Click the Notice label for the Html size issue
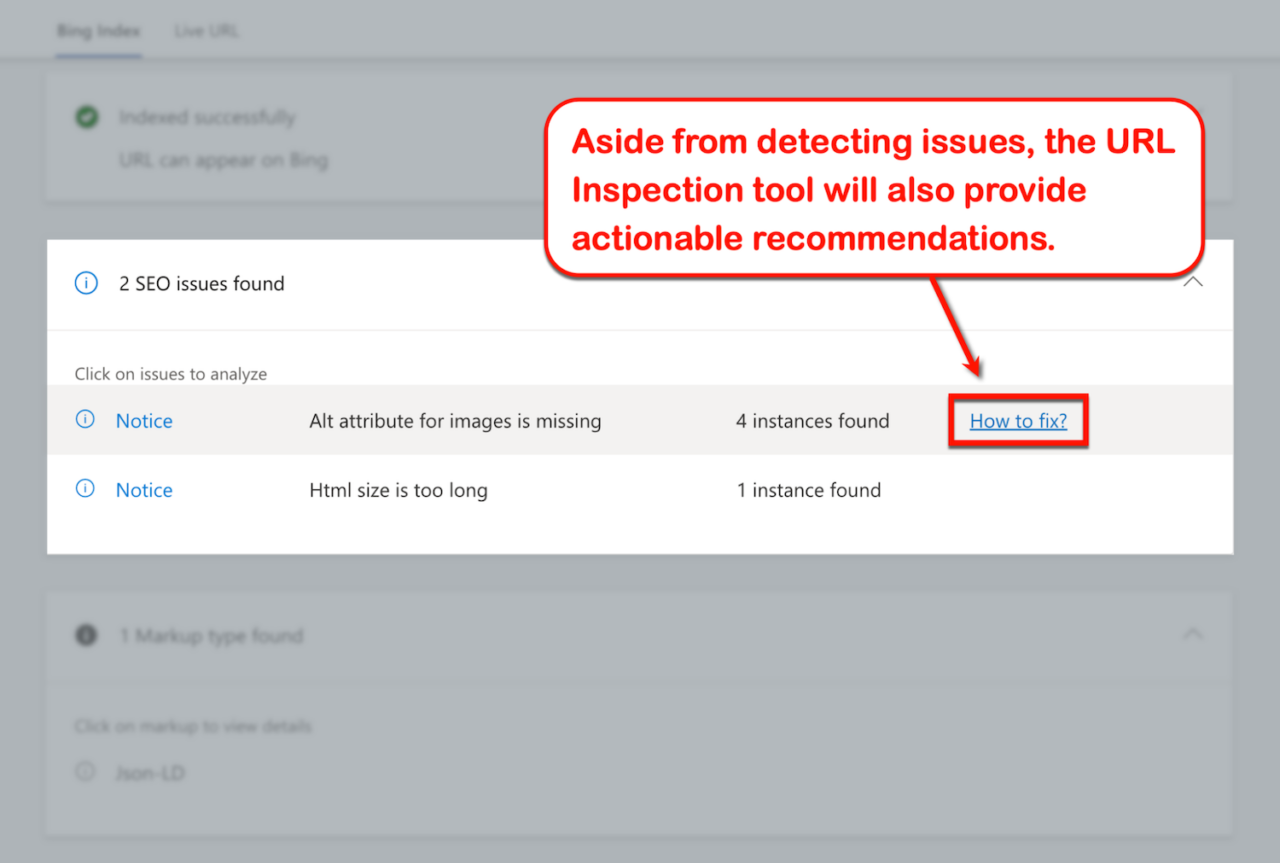This screenshot has height=863, width=1280. pos(143,490)
